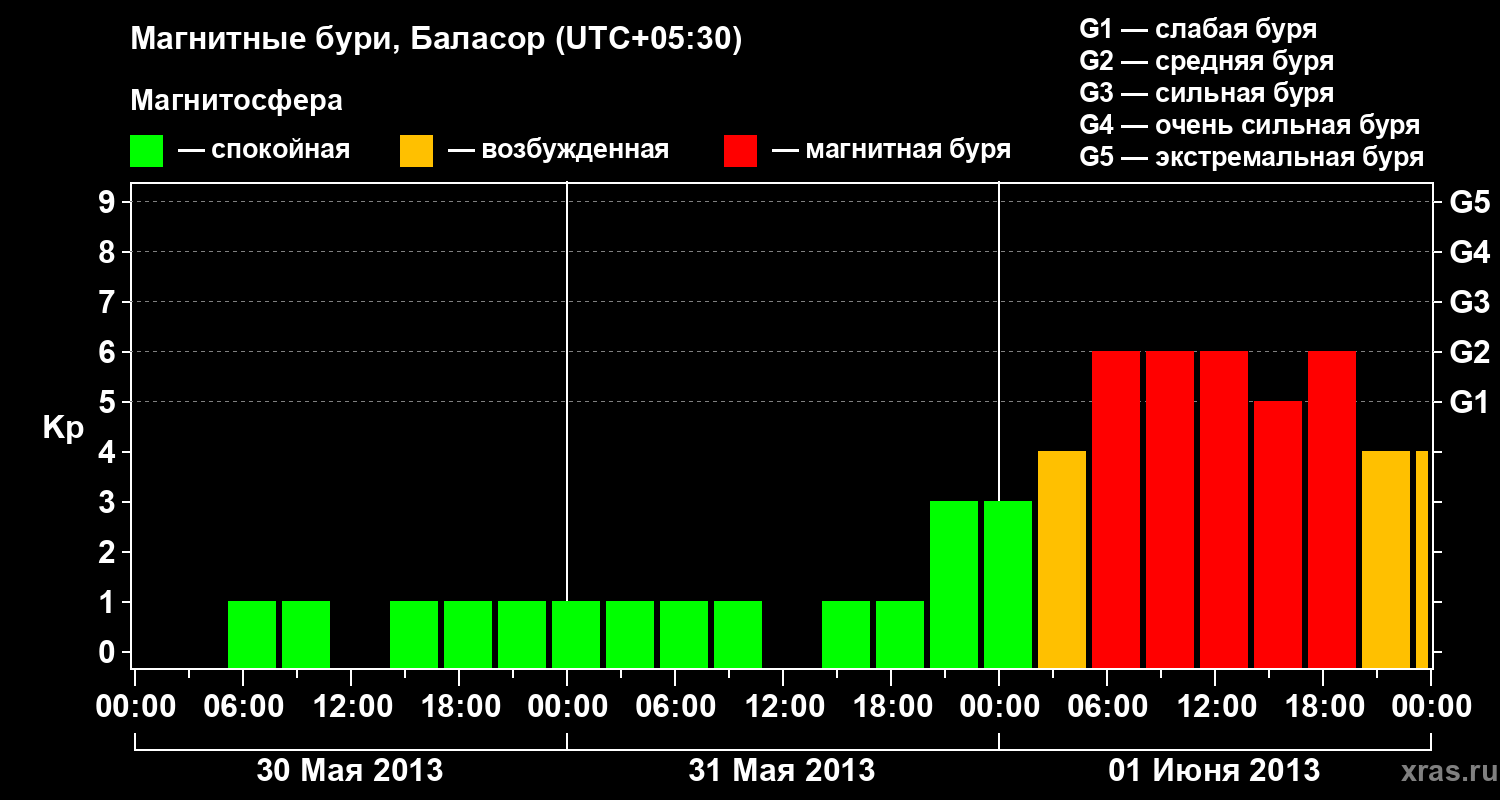Click the right-axis G3 label
1500x800 pixels.
pyautogui.click(x=1470, y=302)
